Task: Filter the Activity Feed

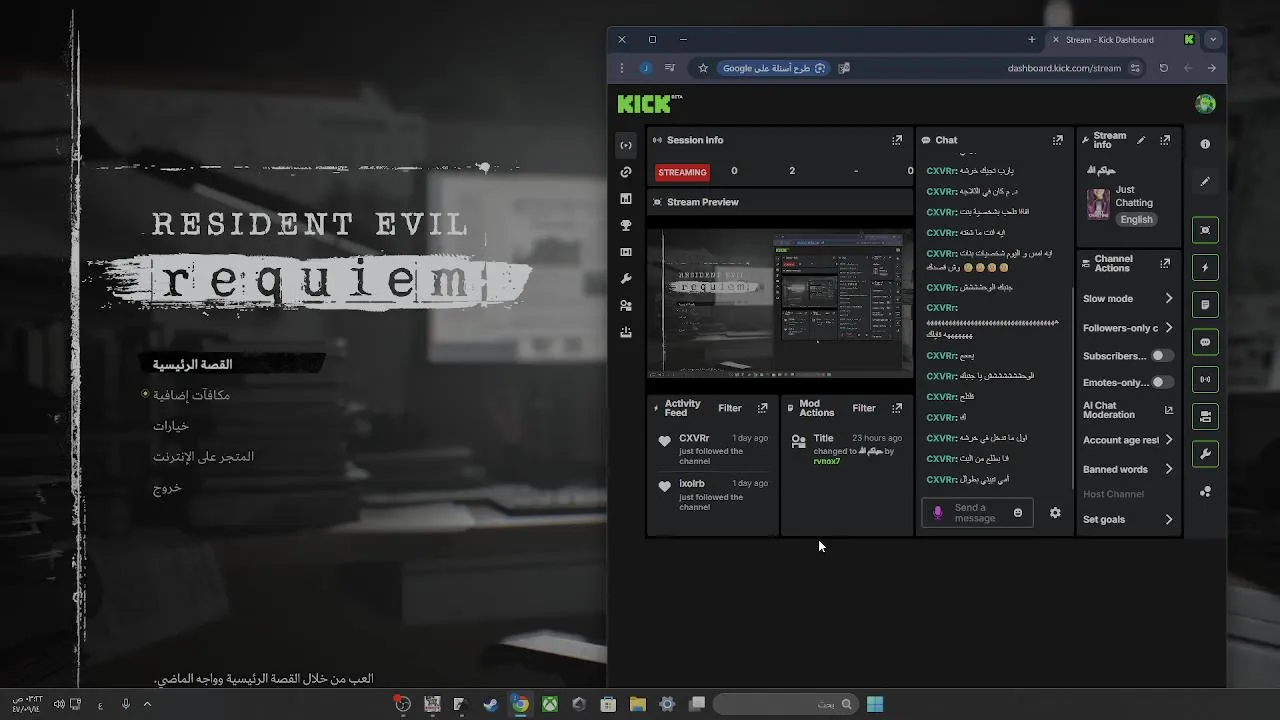Action: coord(730,408)
